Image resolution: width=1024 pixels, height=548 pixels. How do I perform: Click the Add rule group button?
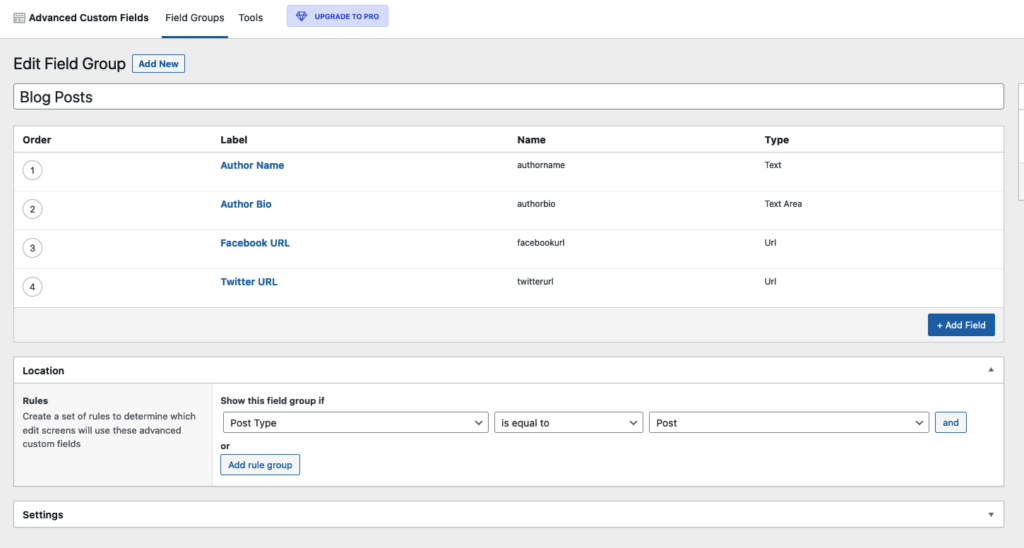click(x=260, y=465)
